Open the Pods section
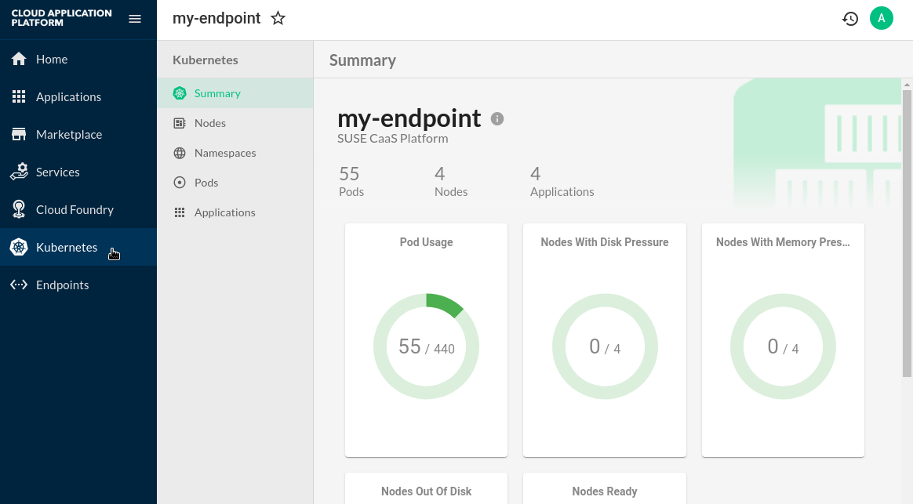This screenshot has height=504, width=913. click(206, 183)
